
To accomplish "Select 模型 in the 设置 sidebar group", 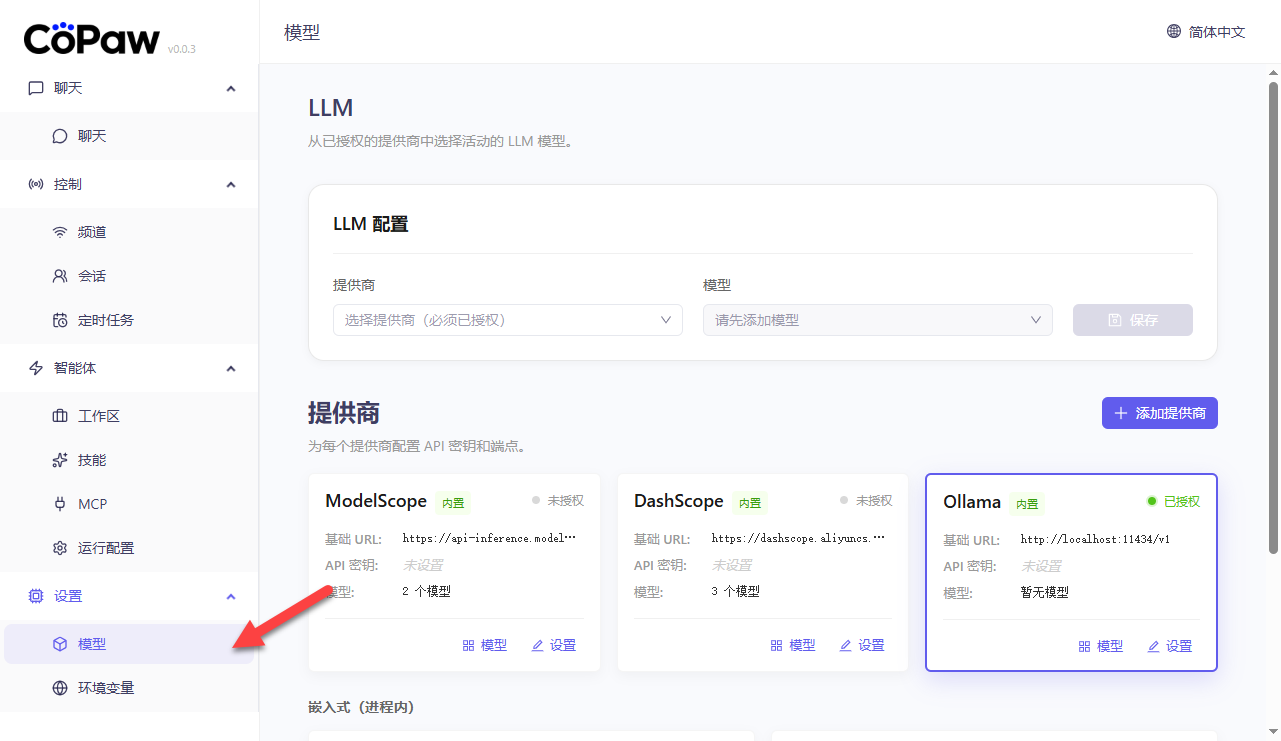I will point(129,644).
